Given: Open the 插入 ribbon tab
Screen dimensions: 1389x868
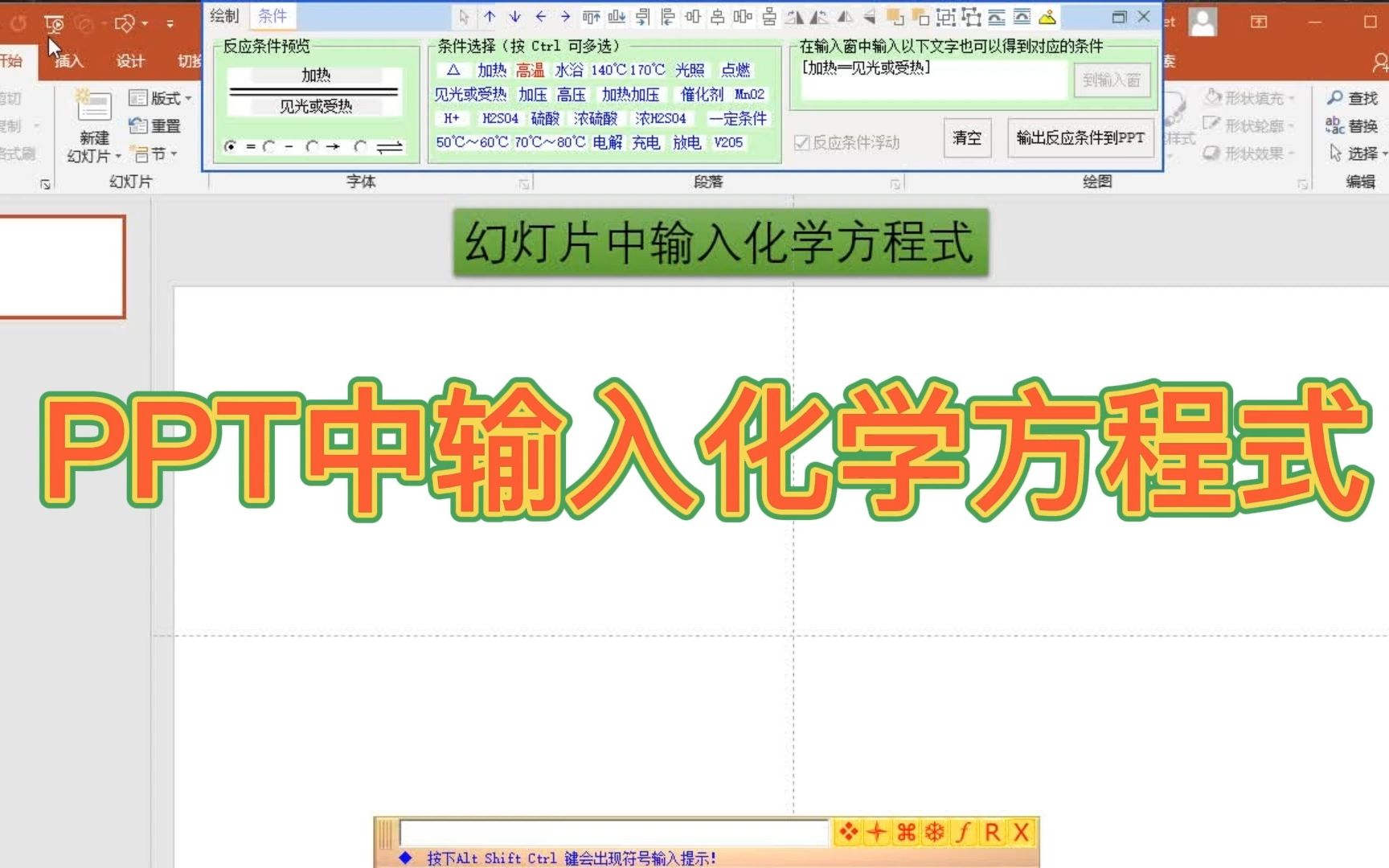Looking at the screenshot, I should tap(68, 60).
